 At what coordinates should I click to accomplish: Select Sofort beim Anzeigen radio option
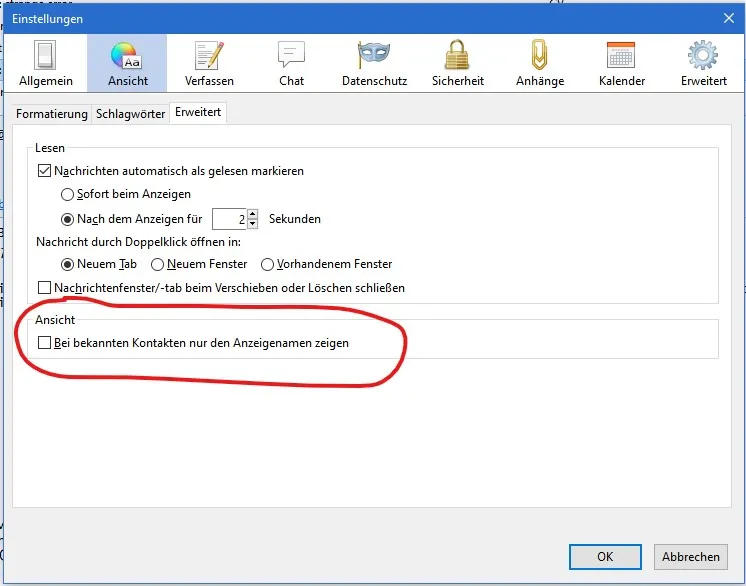click(67, 194)
